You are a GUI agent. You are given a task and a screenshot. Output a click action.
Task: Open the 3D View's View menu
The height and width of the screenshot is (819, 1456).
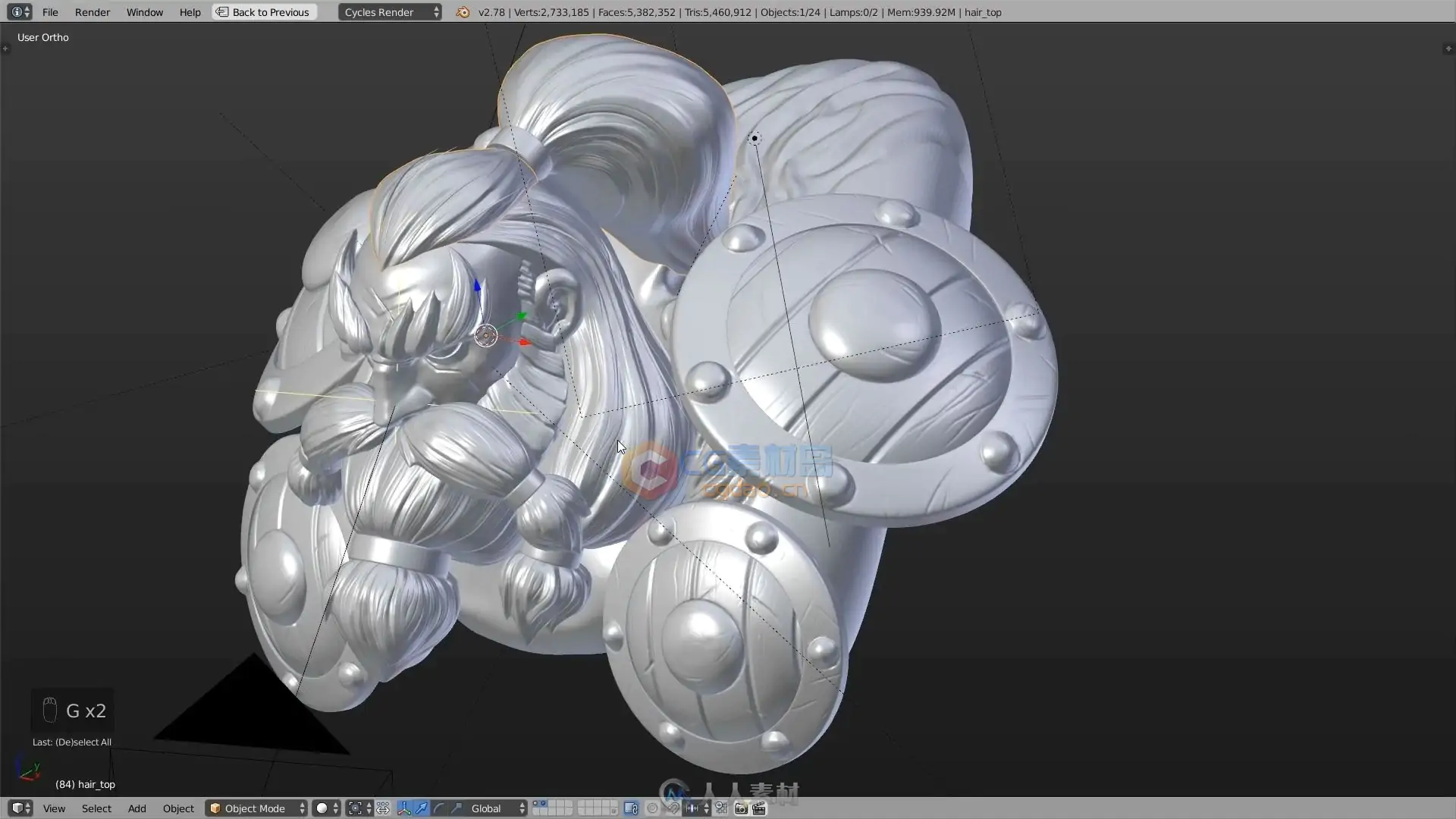[x=54, y=808]
